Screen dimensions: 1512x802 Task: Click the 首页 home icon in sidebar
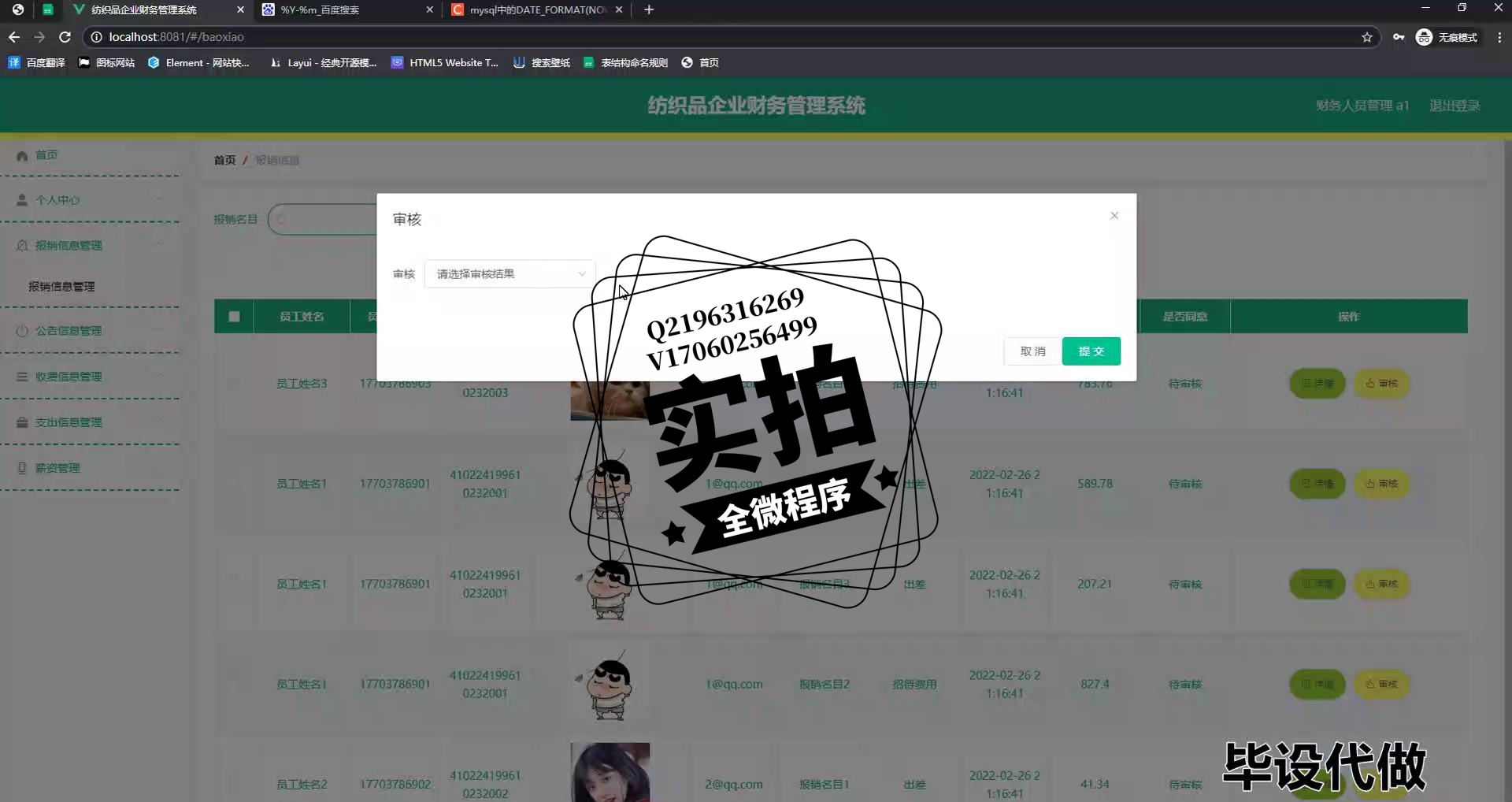[x=22, y=155]
